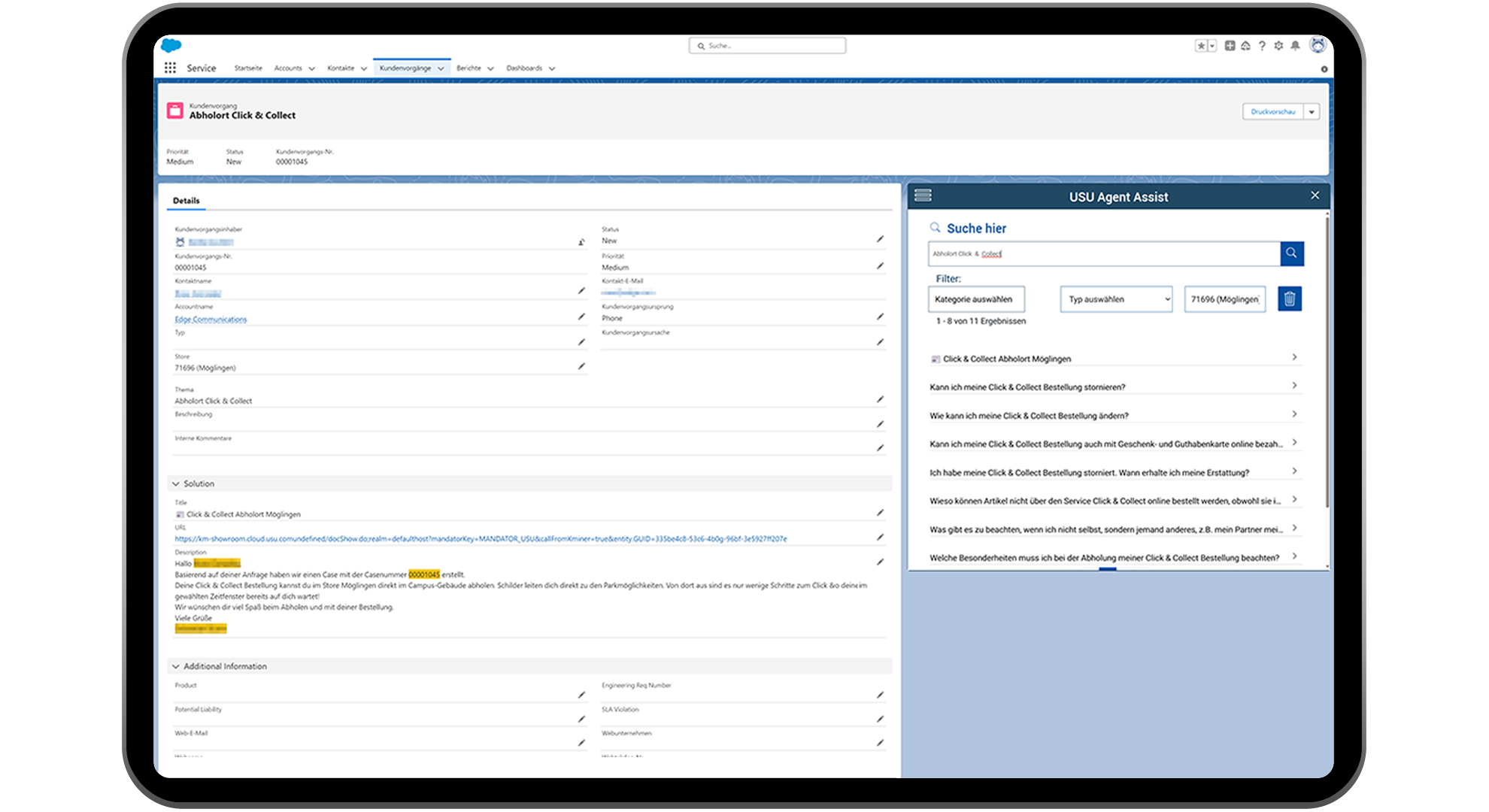The image size is (1489, 812).
Task: Open the Edge Communications account link
Action: pos(211,320)
